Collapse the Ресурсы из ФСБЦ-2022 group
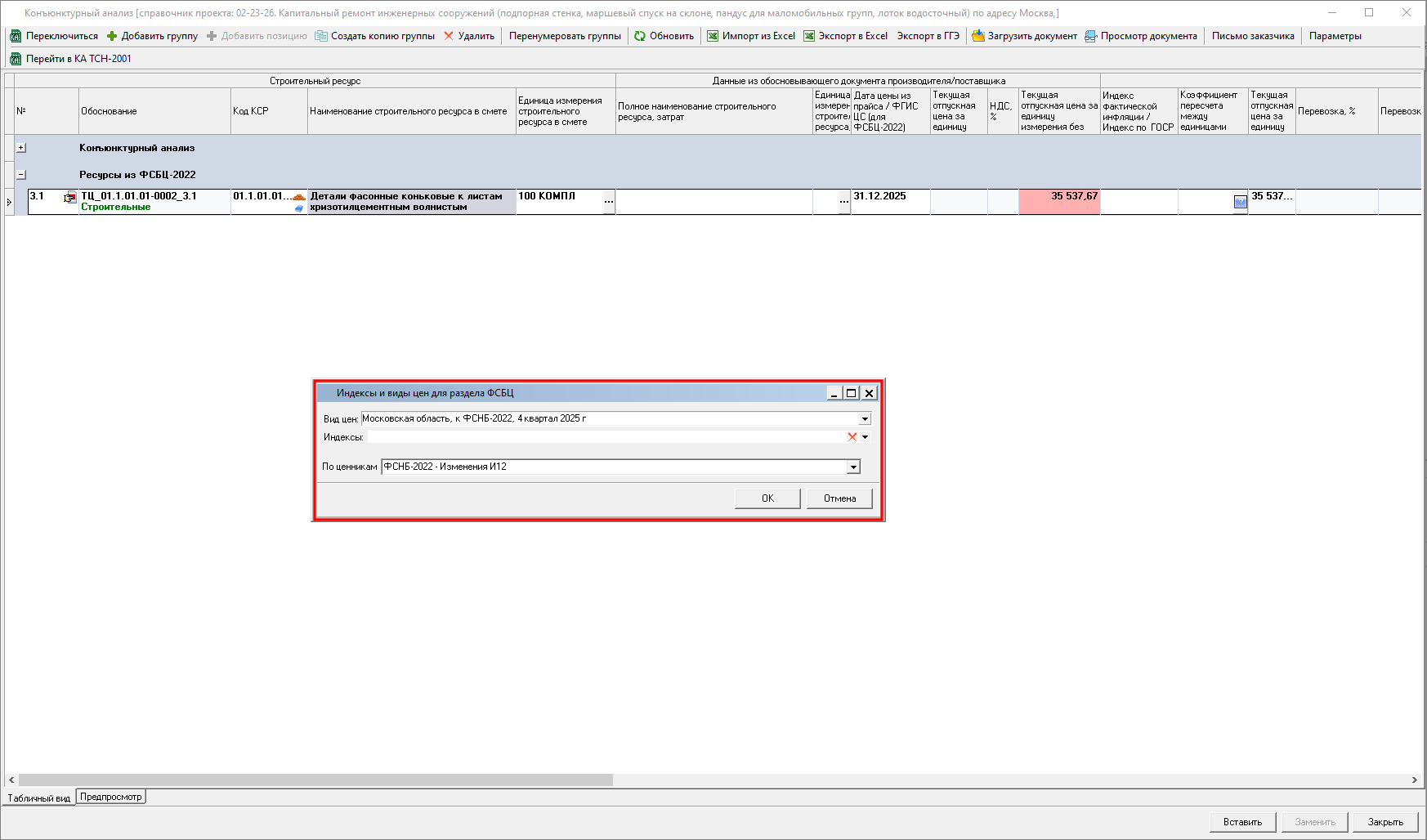The image size is (1427, 840). pyautogui.click(x=21, y=175)
